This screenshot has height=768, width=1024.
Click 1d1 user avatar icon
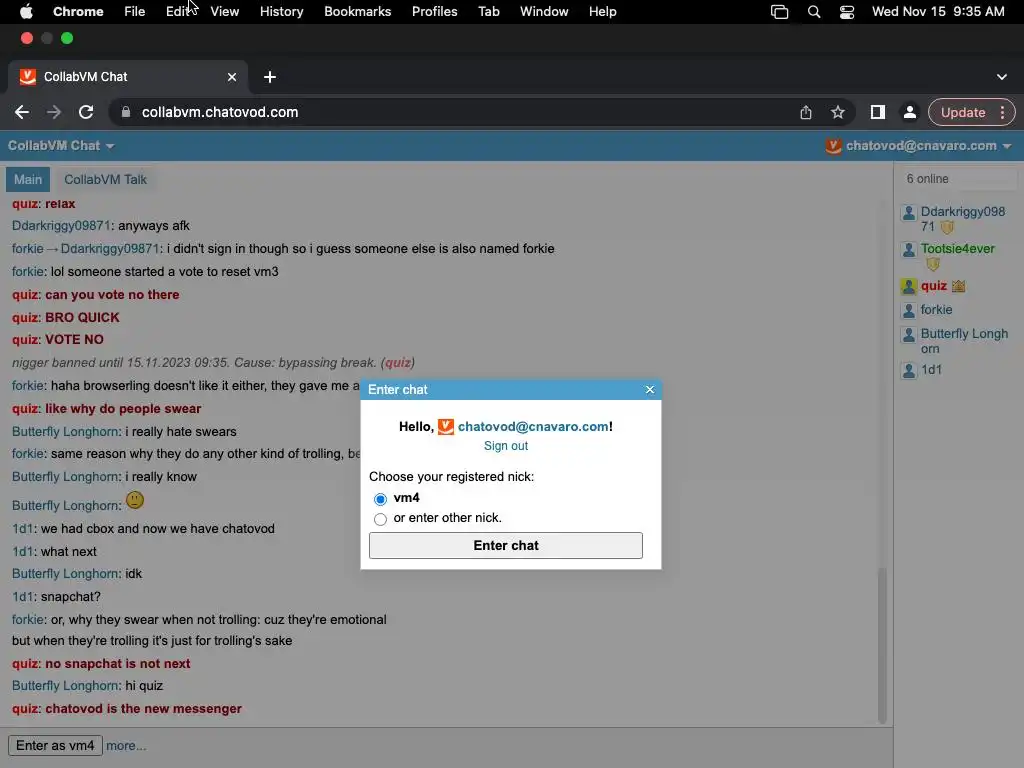[x=908, y=371]
